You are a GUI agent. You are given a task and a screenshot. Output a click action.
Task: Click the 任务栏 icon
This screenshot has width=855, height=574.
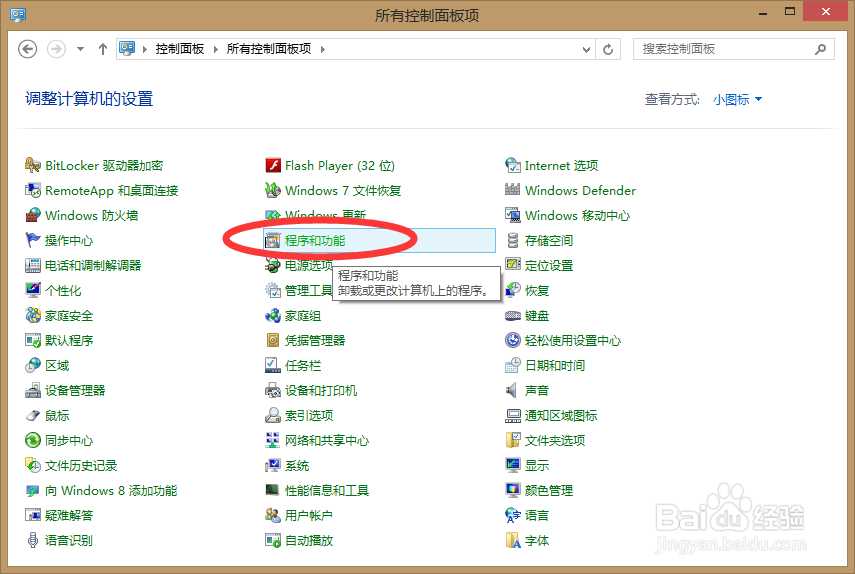(273, 365)
